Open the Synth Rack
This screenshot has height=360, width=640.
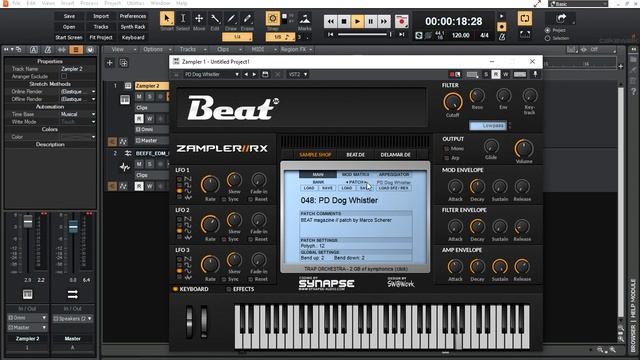click(133, 27)
